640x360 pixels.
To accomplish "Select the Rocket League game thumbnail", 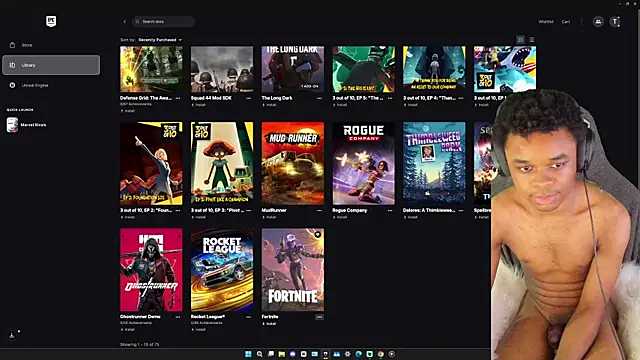I will [222, 270].
